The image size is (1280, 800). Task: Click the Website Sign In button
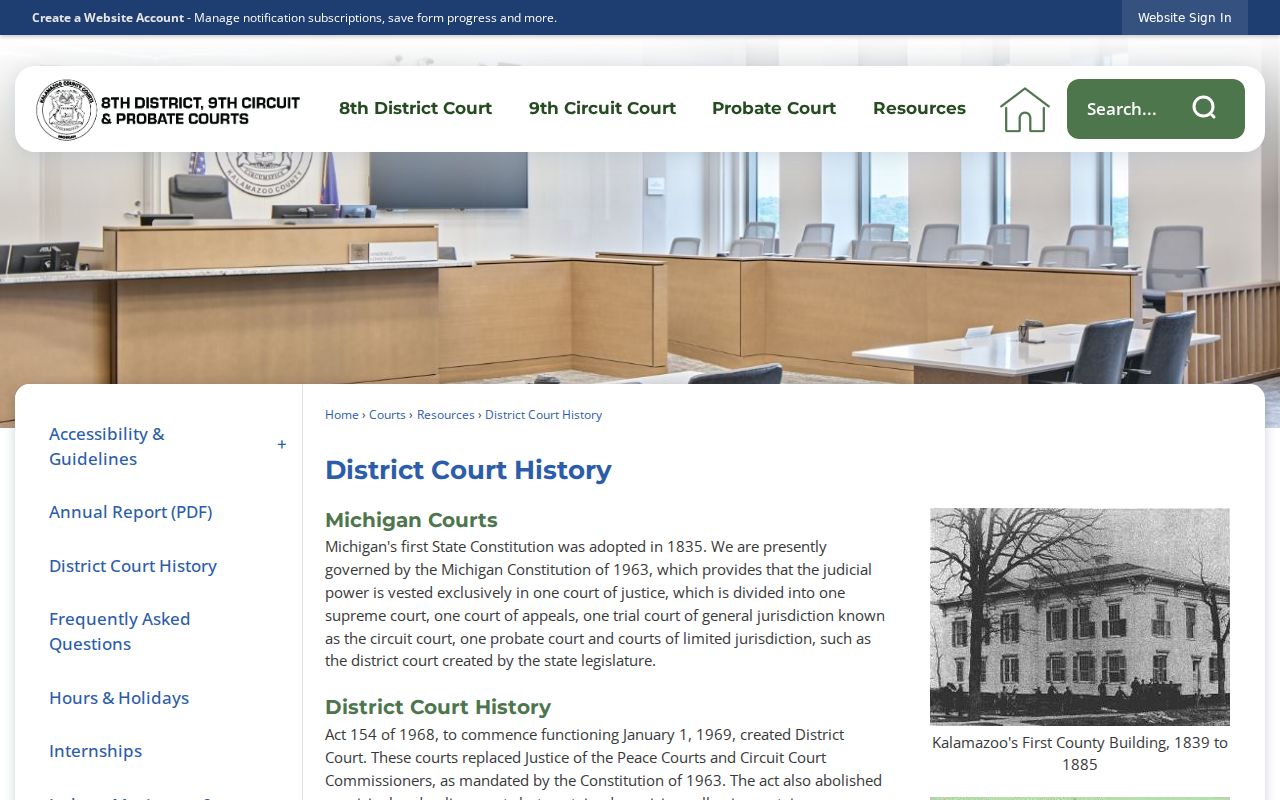pos(1184,18)
